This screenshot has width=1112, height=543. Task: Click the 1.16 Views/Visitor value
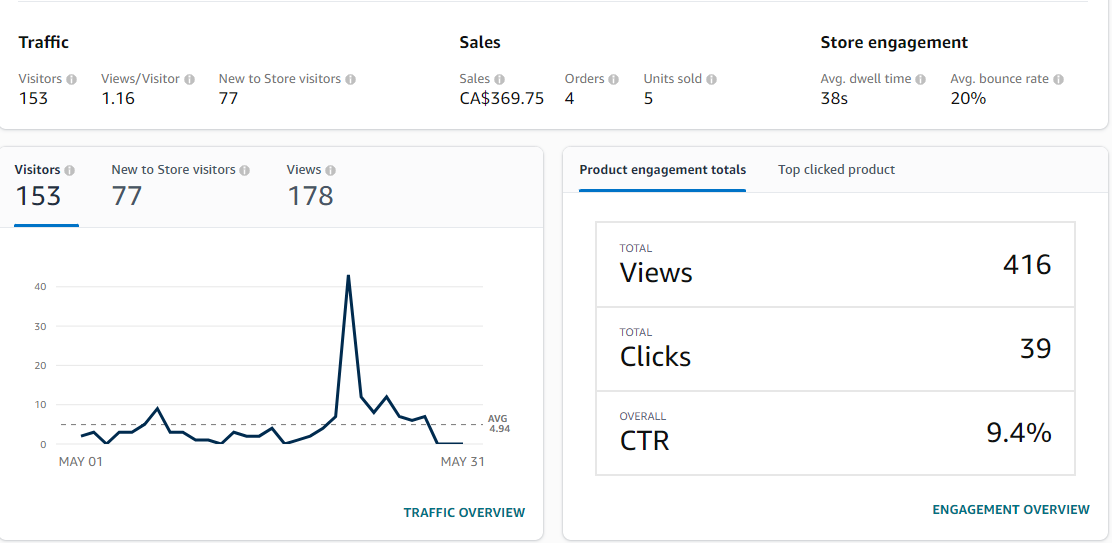[118, 99]
